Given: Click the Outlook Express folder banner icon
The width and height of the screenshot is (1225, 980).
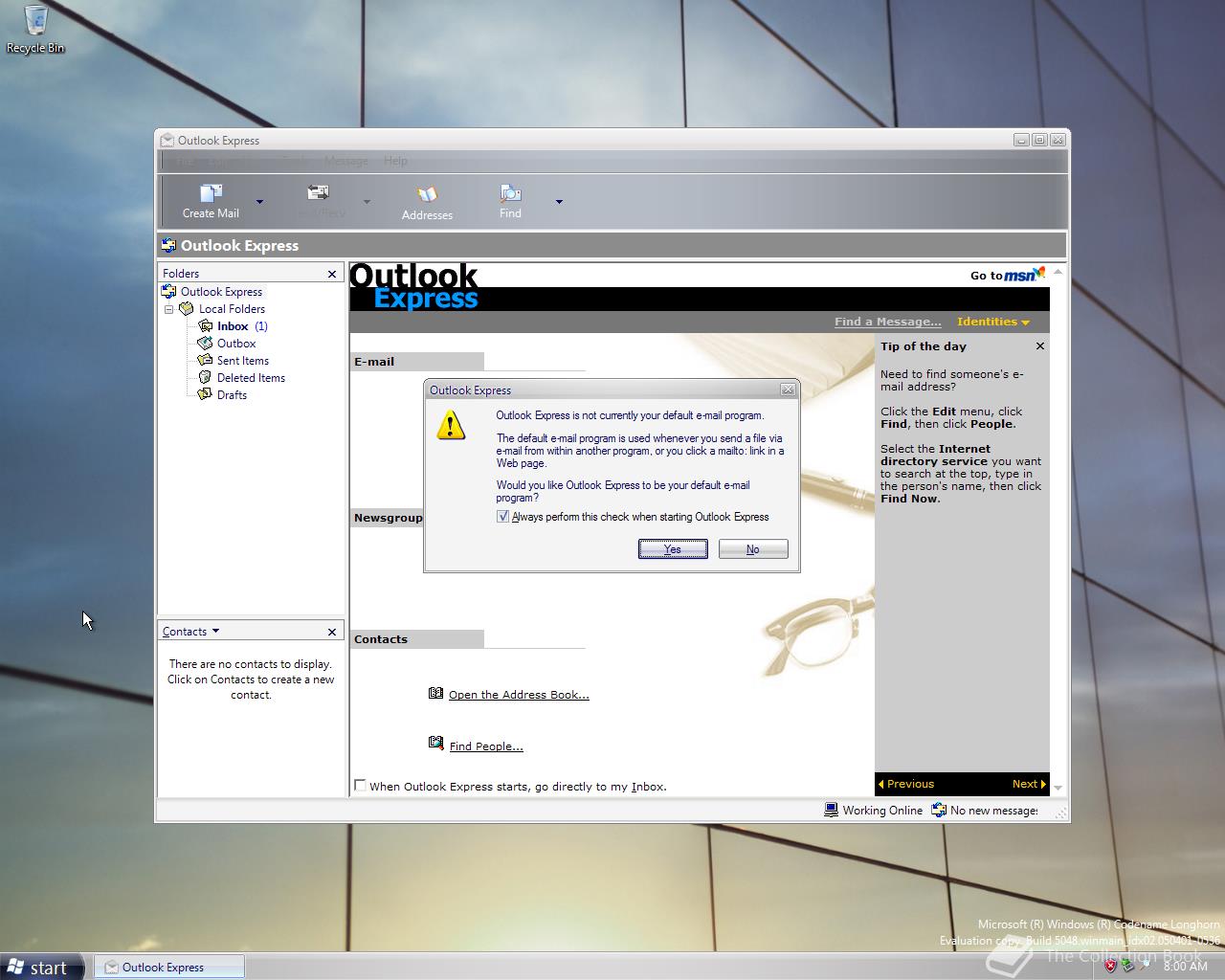Looking at the screenshot, I should 169,245.
